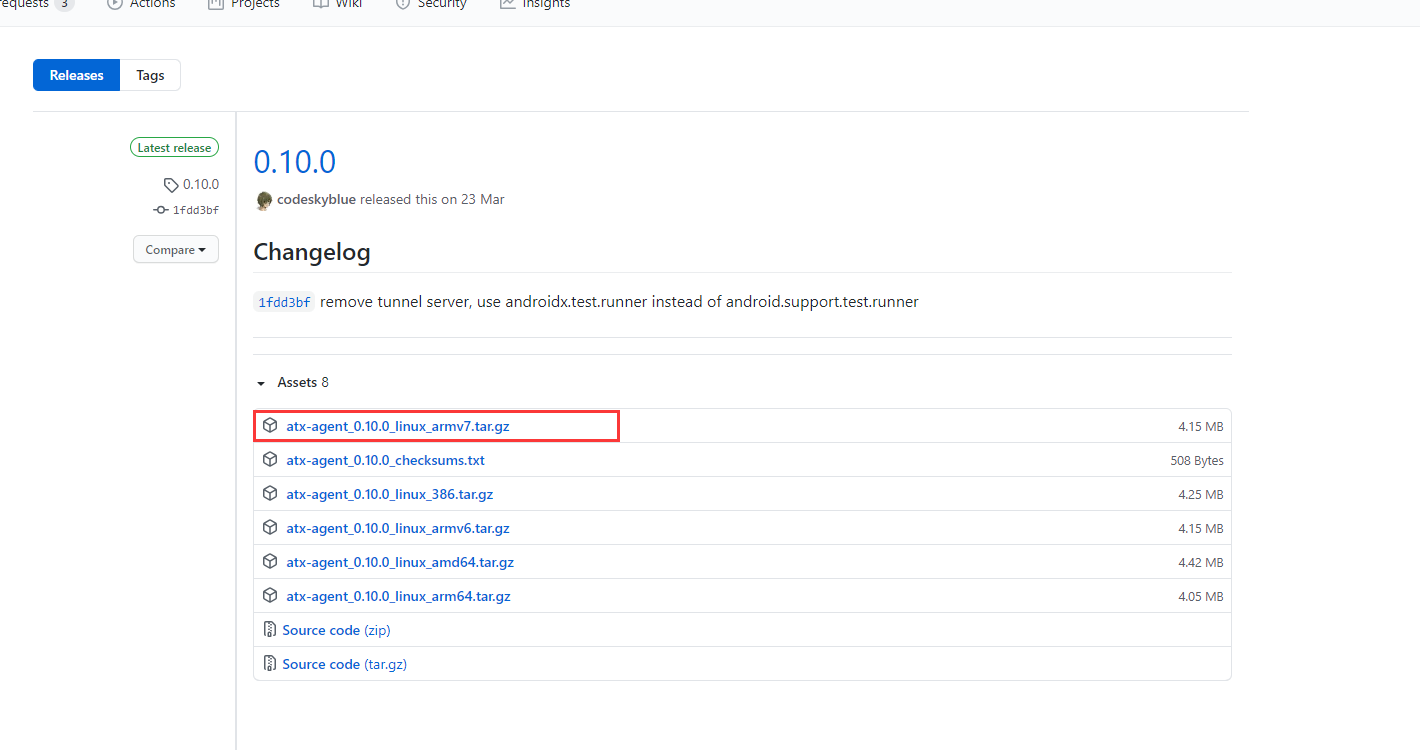1420x750 pixels.
Task: Download Source code (tar.gz)
Action: (344, 663)
